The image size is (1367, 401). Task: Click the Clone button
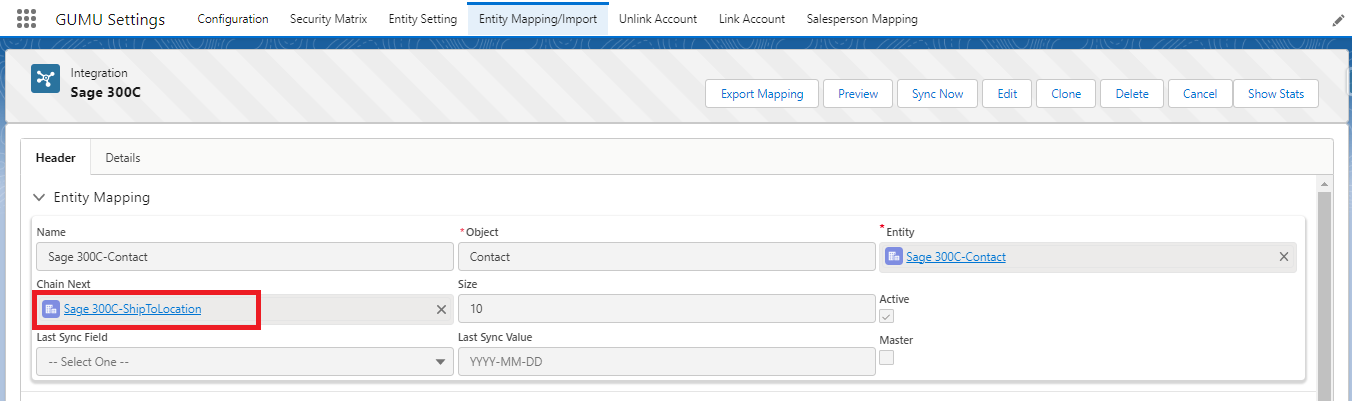1066,94
